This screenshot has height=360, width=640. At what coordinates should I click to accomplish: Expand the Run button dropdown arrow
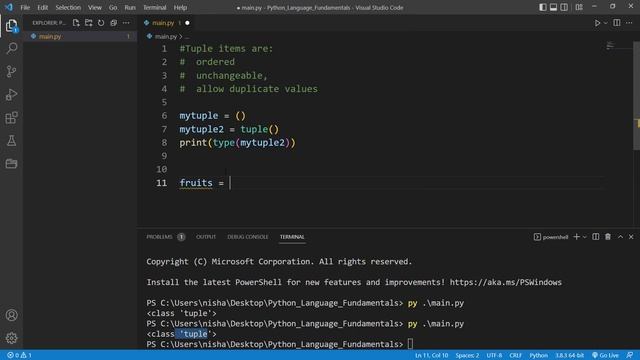tap(606, 23)
